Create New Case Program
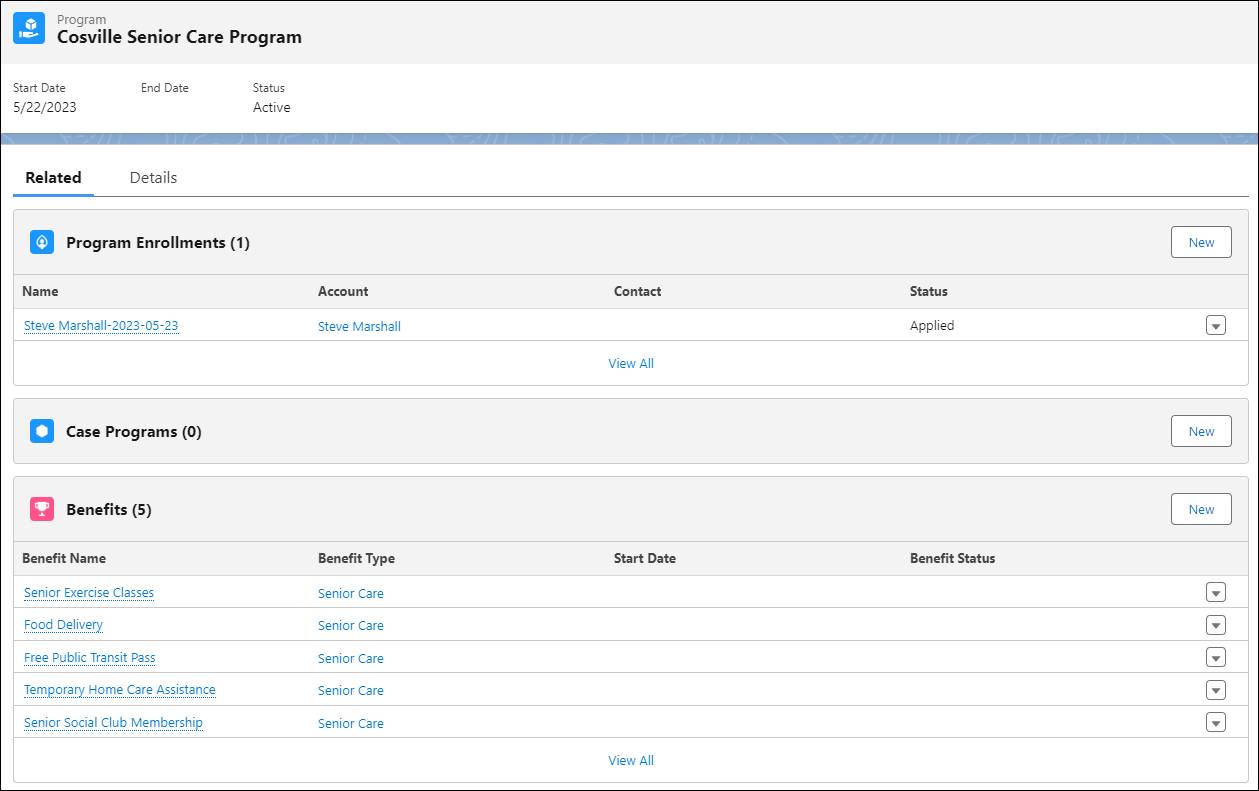The width and height of the screenshot is (1259, 791). [1201, 431]
